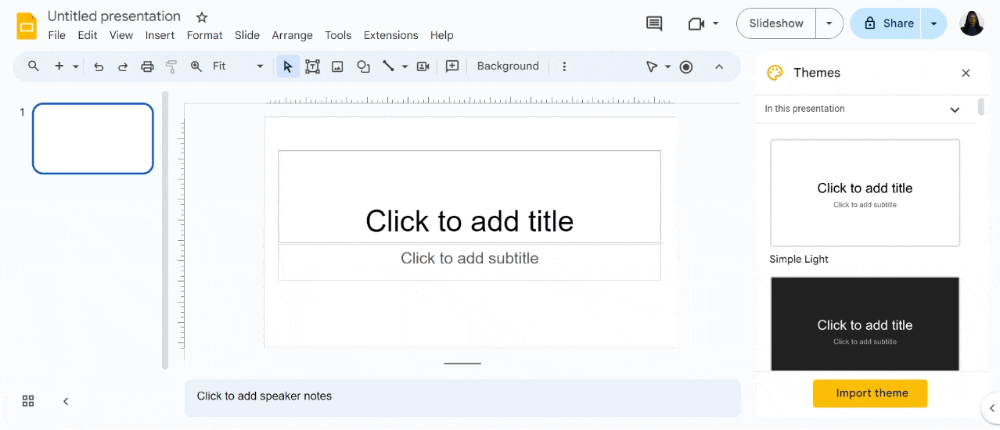Open the Slide menu

pos(247,35)
